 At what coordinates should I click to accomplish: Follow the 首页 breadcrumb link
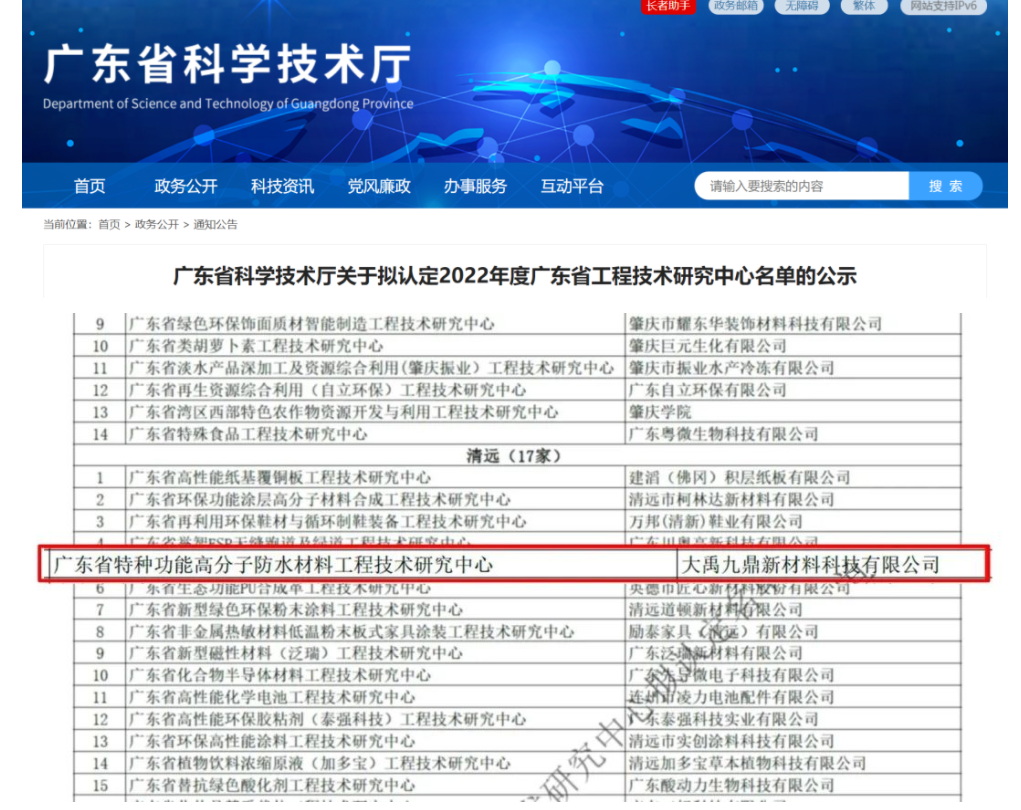tap(109, 225)
